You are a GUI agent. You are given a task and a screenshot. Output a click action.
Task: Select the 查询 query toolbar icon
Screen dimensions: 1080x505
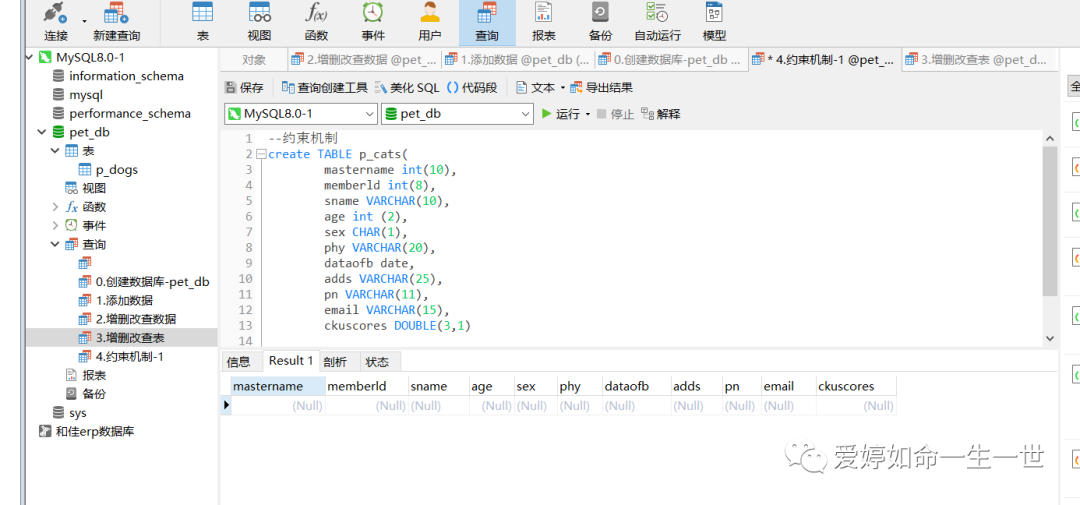click(487, 22)
